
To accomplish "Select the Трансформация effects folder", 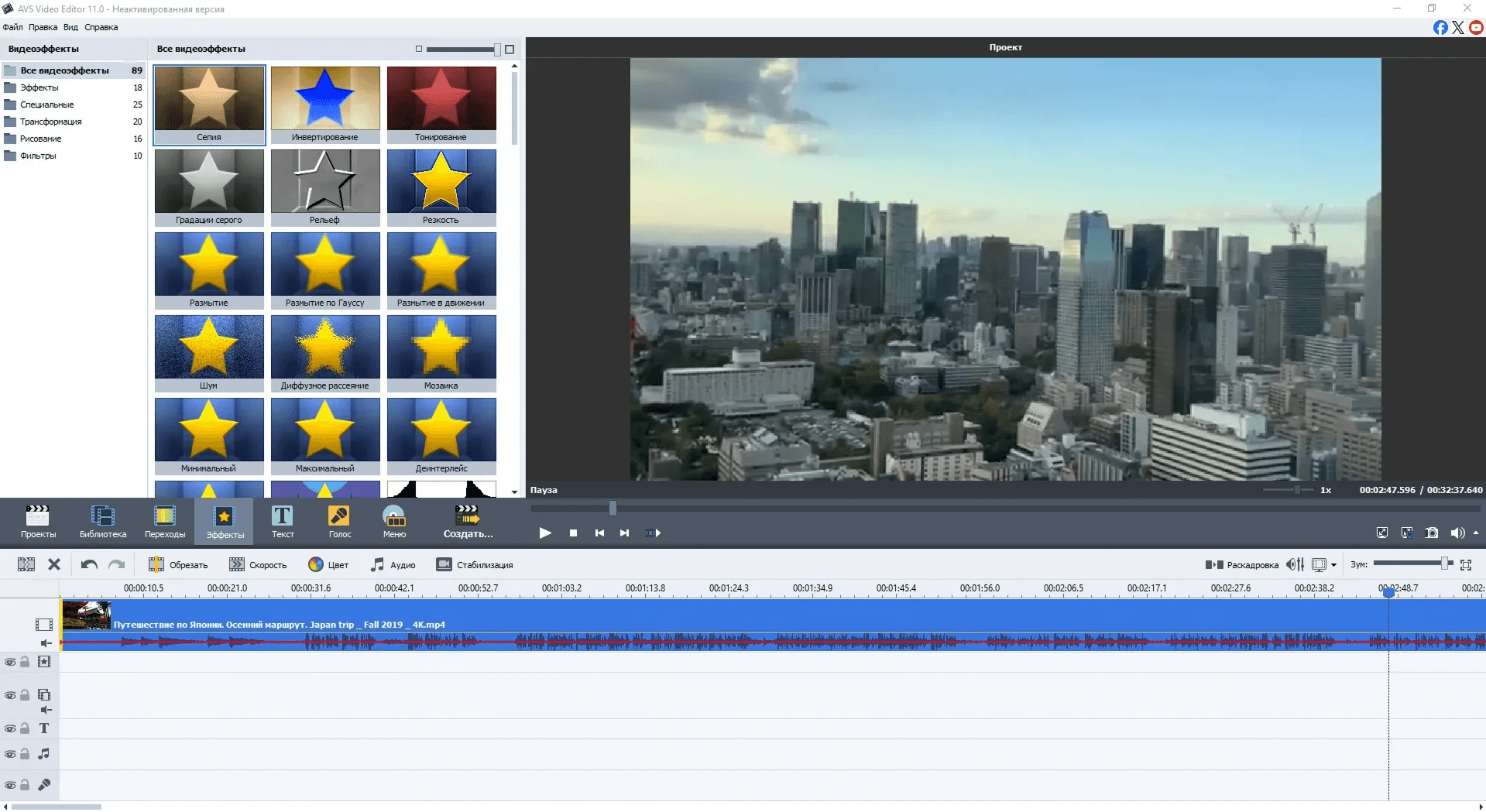I will (50, 122).
